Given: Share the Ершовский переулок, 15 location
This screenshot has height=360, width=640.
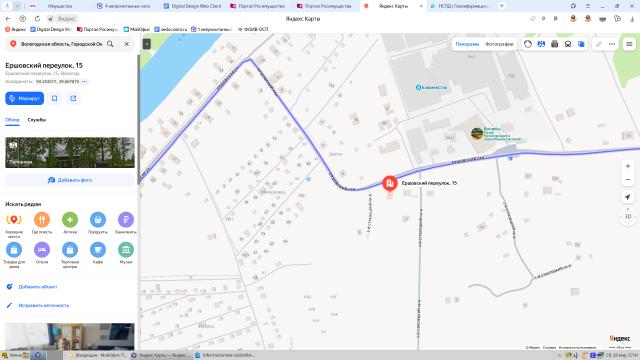Looking at the screenshot, I should [x=73, y=98].
